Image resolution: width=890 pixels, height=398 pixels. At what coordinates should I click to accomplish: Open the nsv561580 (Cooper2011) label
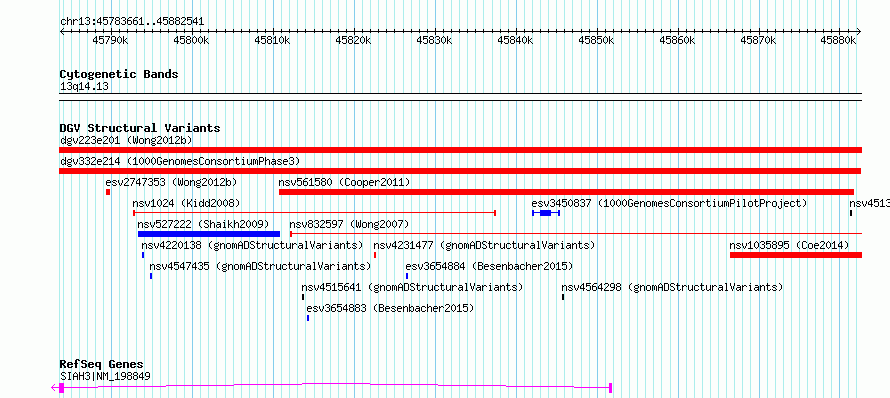[x=345, y=182]
